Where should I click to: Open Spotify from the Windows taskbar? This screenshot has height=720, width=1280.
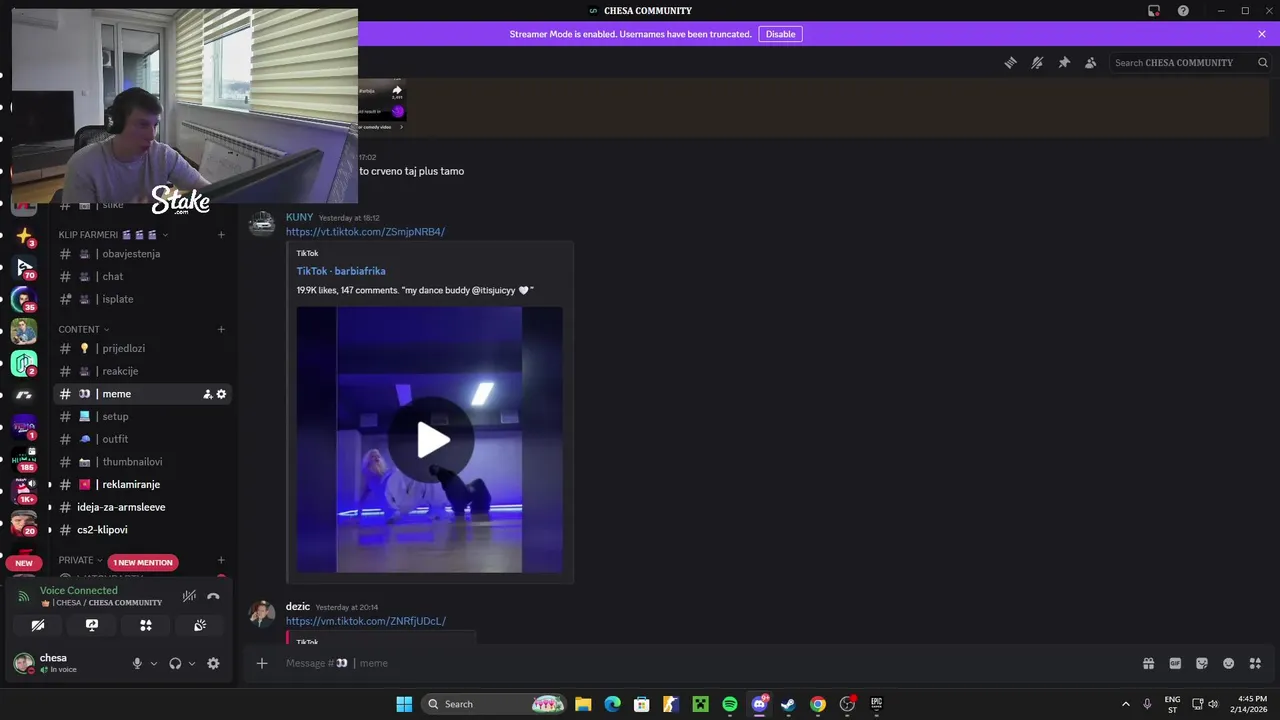pyautogui.click(x=730, y=704)
